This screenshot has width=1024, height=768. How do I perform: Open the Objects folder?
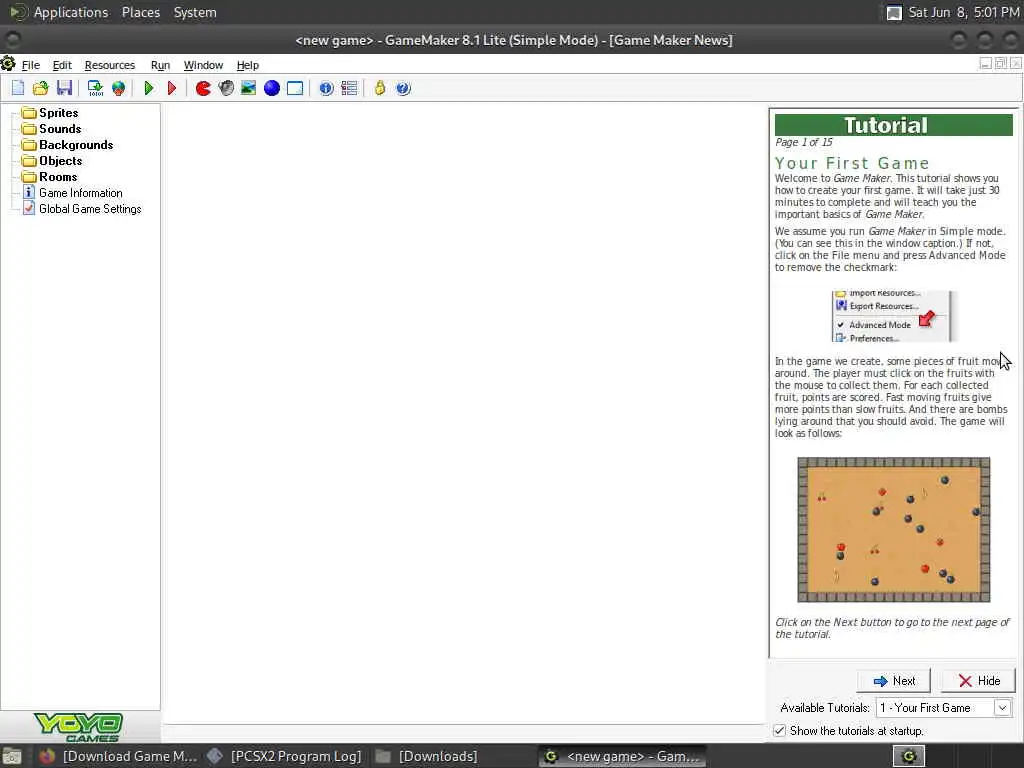pyautogui.click(x=52, y=161)
